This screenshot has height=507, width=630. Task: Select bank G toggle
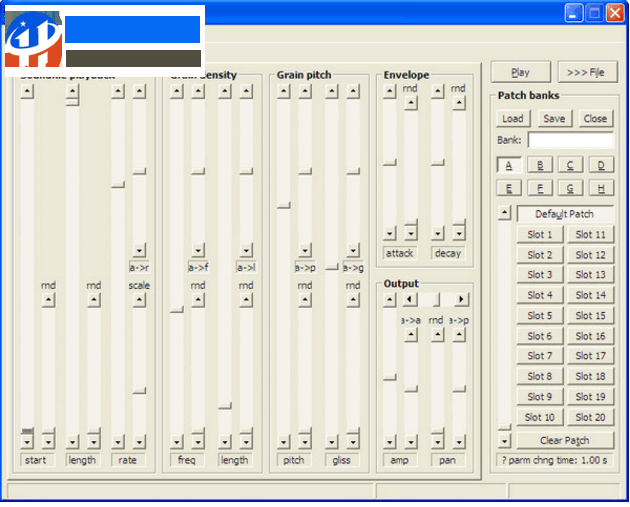pyautogui.click(x=570, y=188)
